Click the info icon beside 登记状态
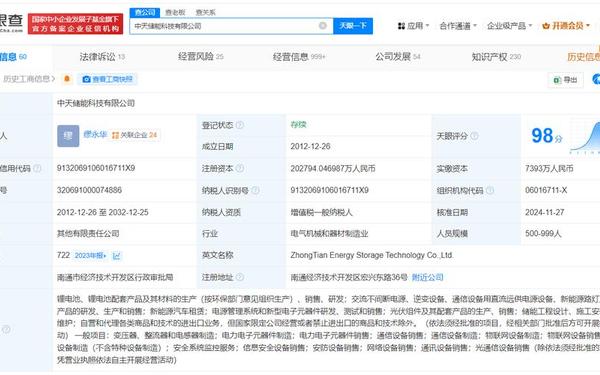The width and height of the screenshot is (600, 375). [x=240, y=125]
